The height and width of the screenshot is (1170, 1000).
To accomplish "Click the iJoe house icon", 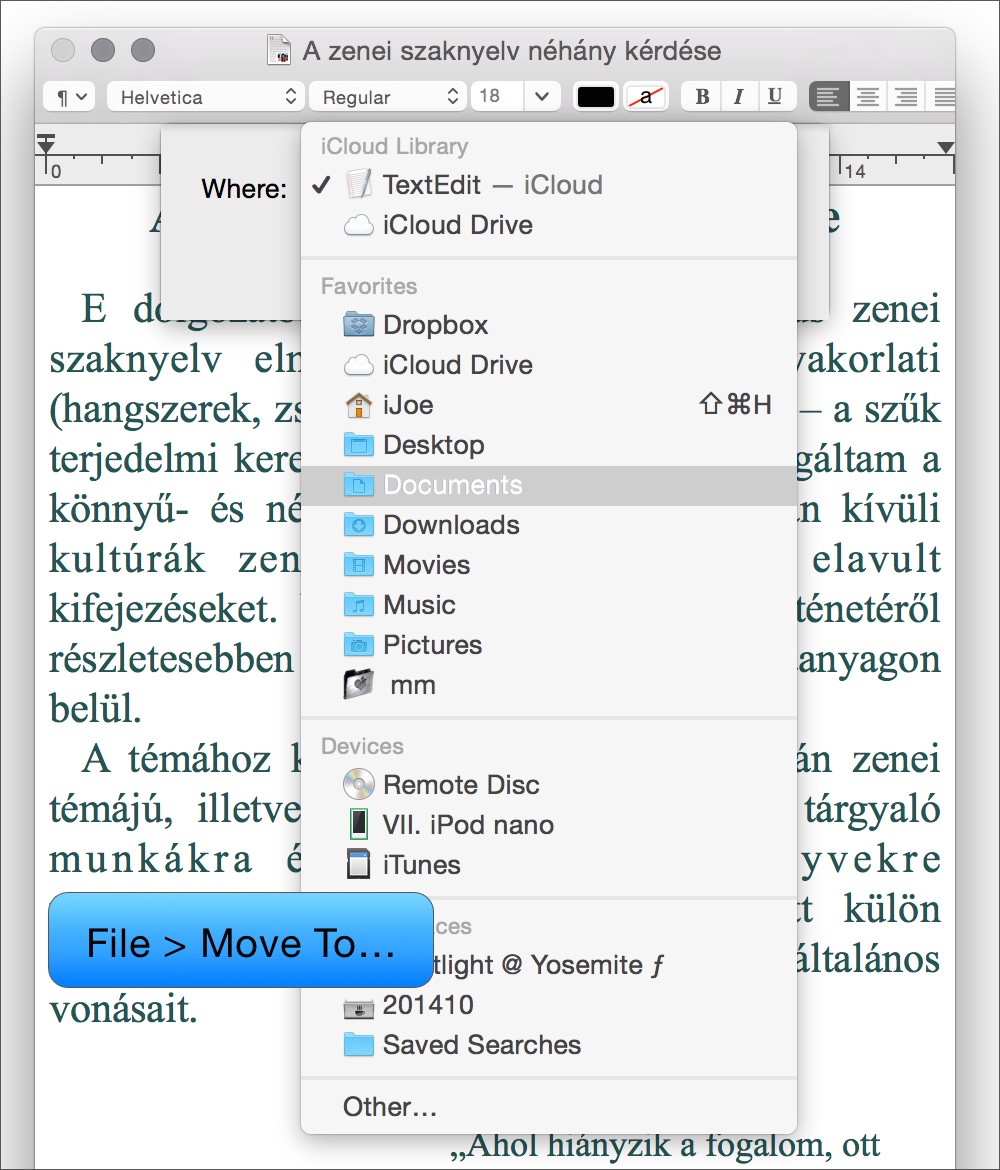I will 358,405.
